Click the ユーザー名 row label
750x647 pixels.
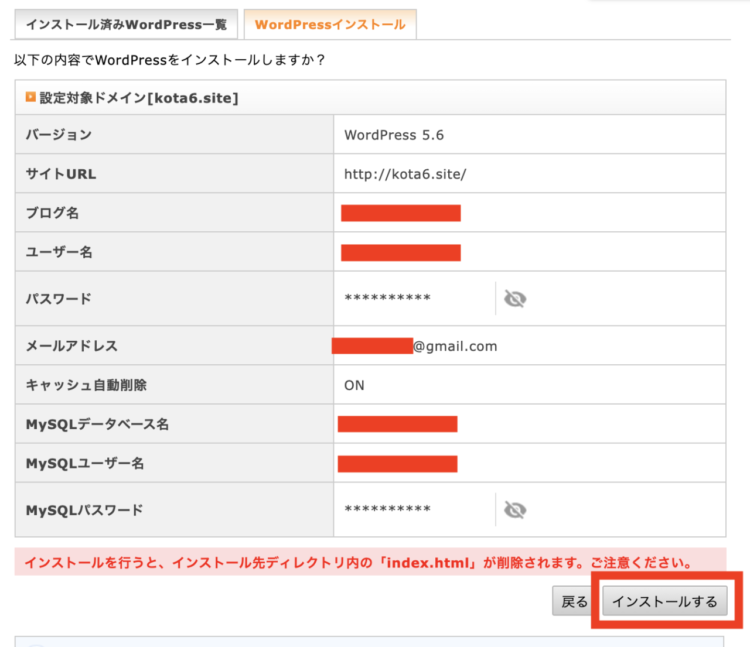tap(59, 252)
